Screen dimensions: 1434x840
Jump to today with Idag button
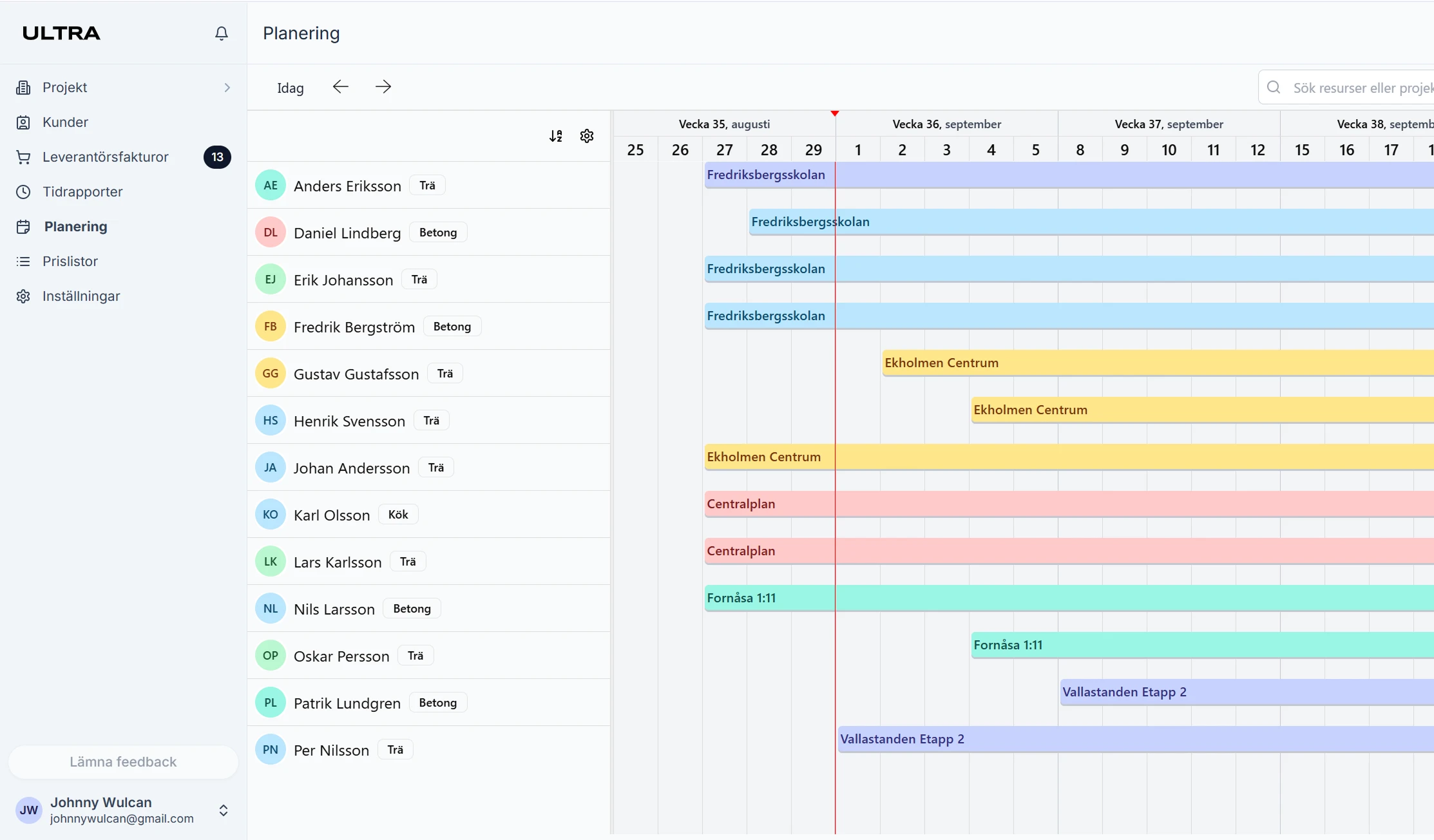(291, 88)
